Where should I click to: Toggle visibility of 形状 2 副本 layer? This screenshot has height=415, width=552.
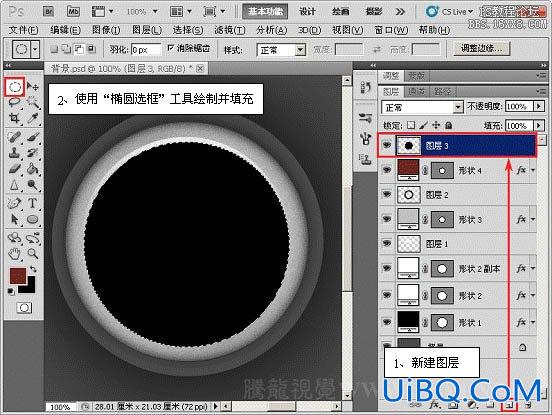click(387, 268)
